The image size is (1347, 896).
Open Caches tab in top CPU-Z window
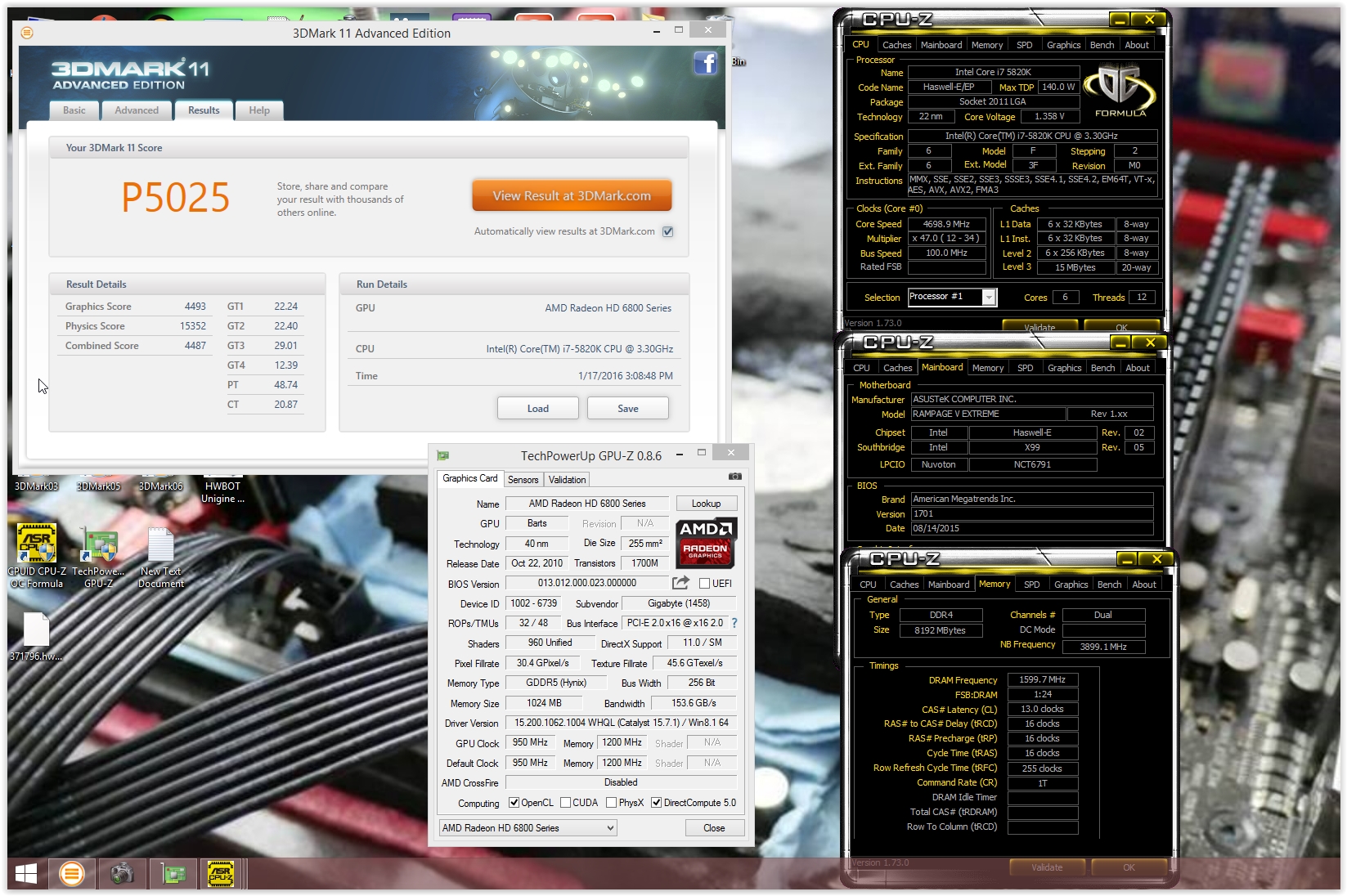(896, 45)
